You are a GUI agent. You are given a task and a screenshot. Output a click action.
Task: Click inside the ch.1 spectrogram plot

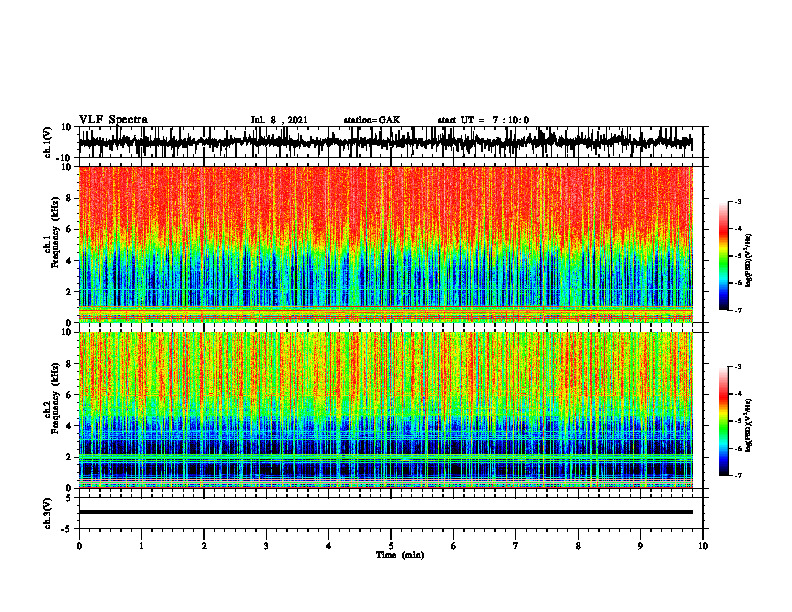click(385, 244)
